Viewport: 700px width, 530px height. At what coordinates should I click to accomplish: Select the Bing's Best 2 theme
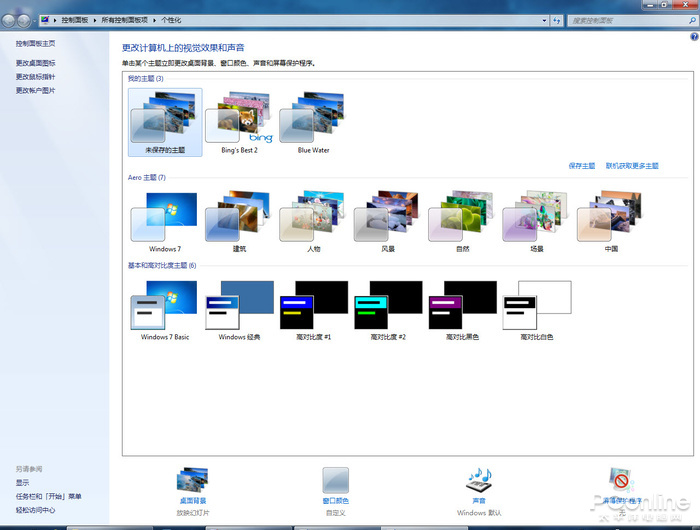point(239,122)
